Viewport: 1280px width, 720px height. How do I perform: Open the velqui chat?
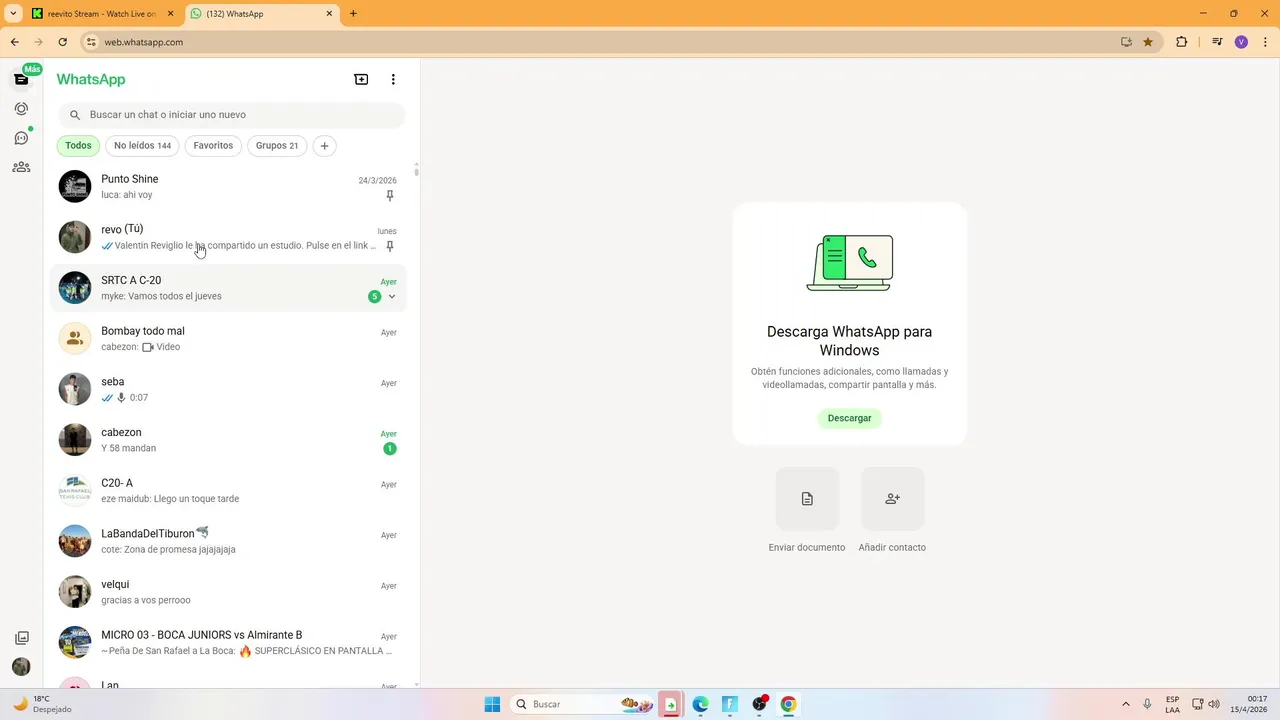point(228,592)
